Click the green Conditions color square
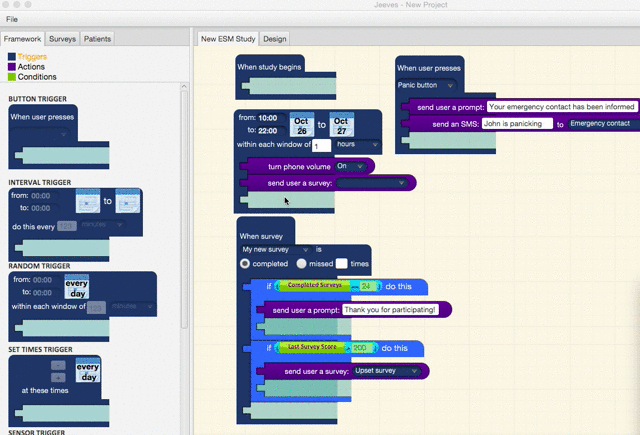 coord(12,77)
